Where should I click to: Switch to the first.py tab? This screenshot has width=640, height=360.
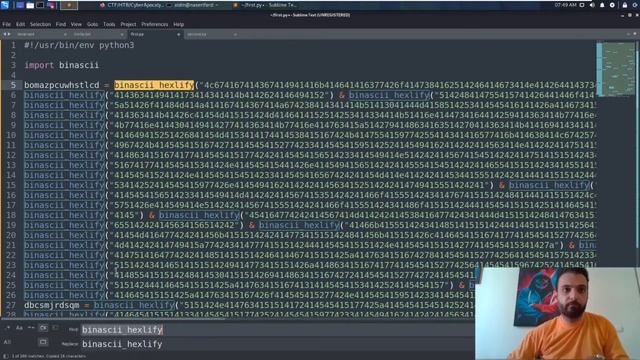pyautogui.click(x=154, y=34)
